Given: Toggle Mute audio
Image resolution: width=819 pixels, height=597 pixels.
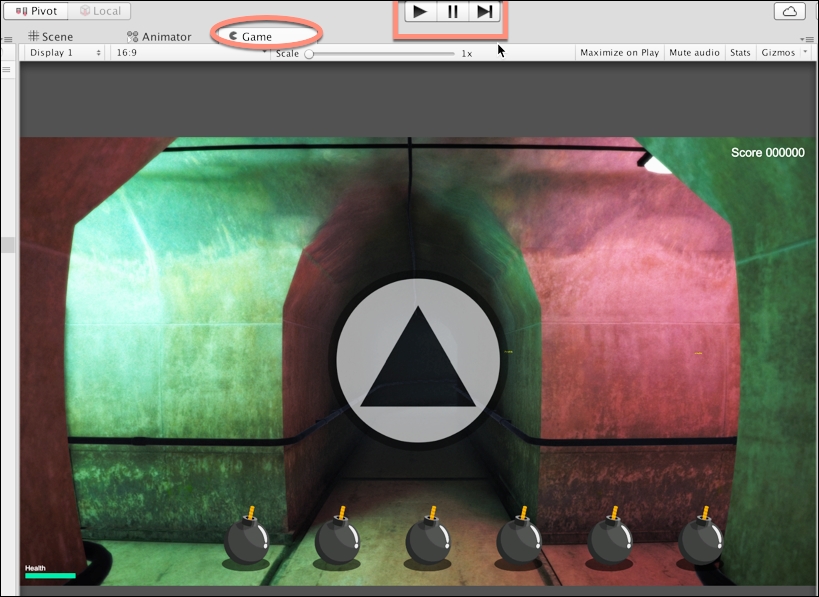Looking at the screenshot, I should point(694,53).
